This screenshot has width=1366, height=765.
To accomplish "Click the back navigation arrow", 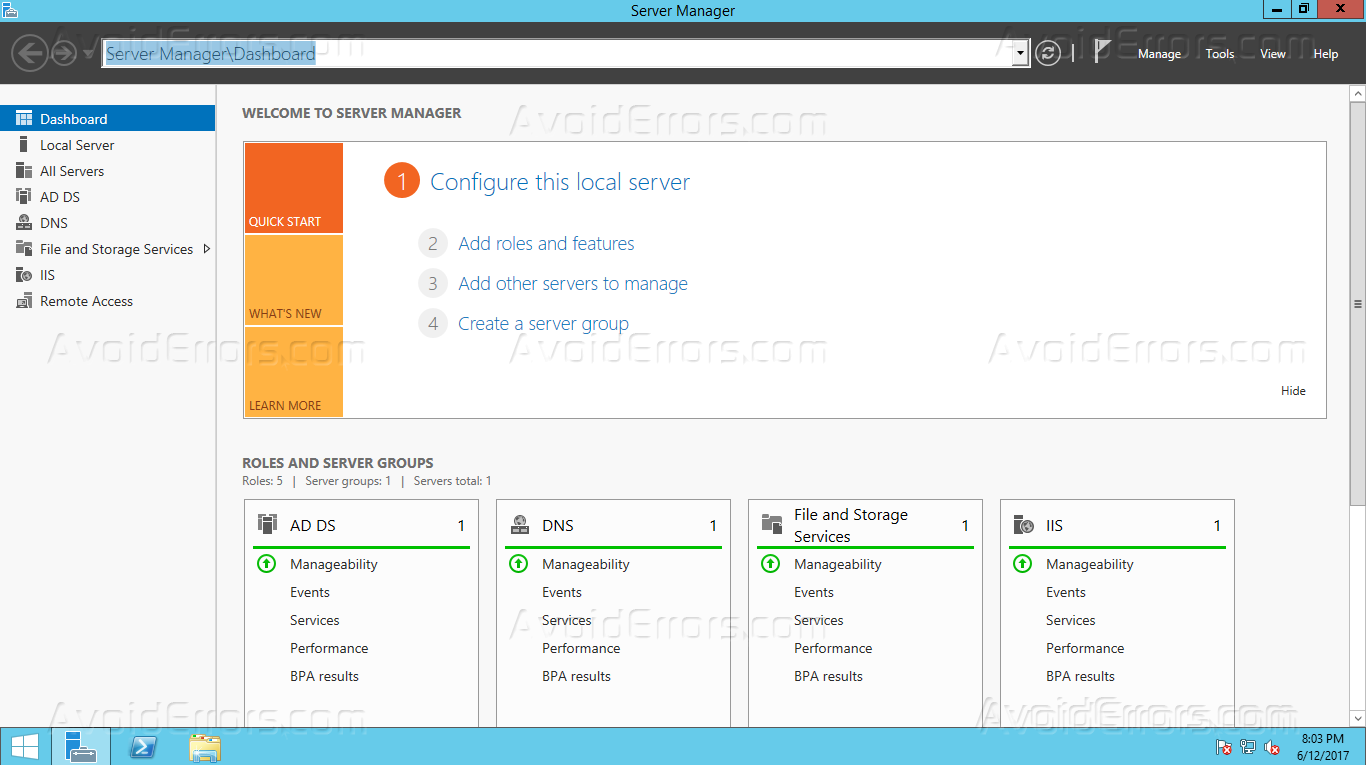I will point(31,53).
